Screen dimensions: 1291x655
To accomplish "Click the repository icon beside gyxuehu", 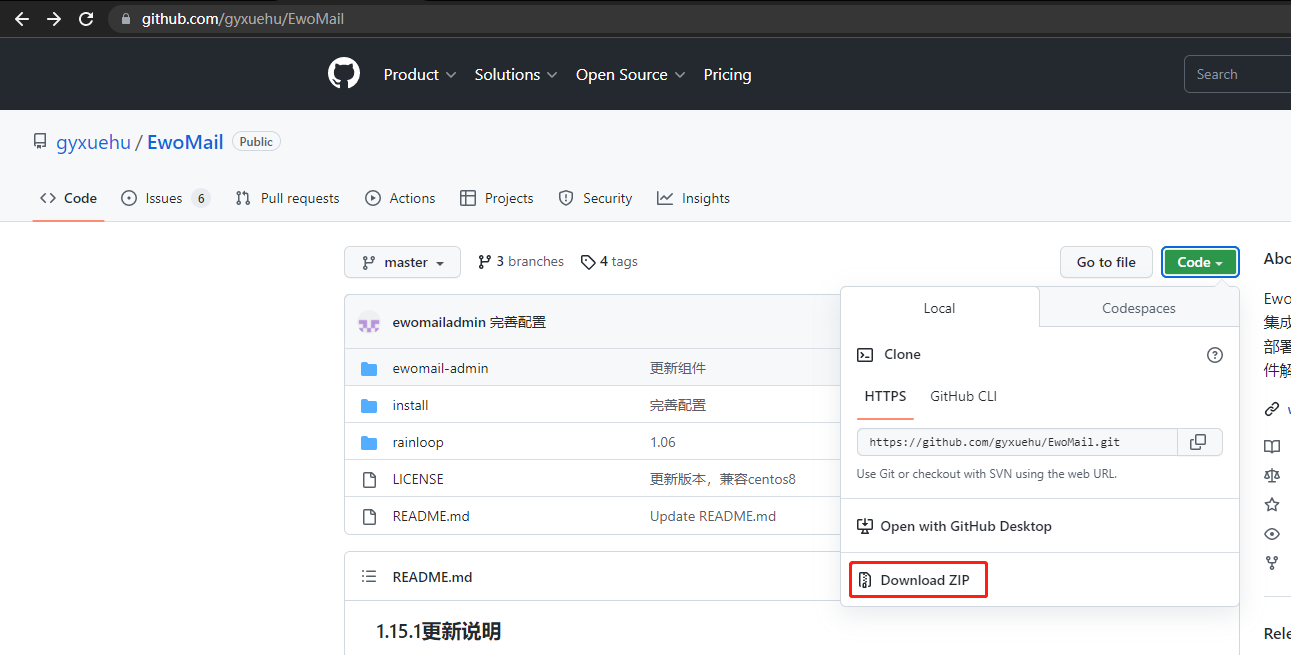I will [40, 142].
